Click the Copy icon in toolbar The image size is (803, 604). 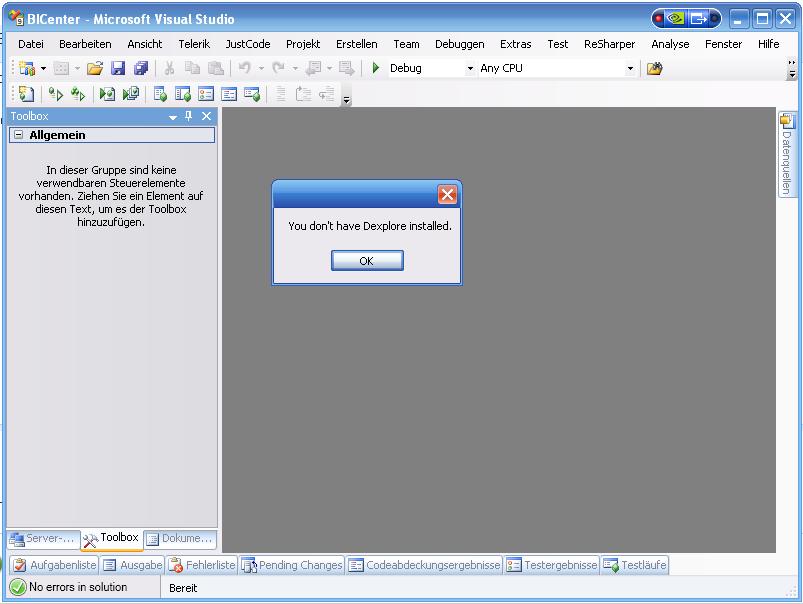(193, 68)
